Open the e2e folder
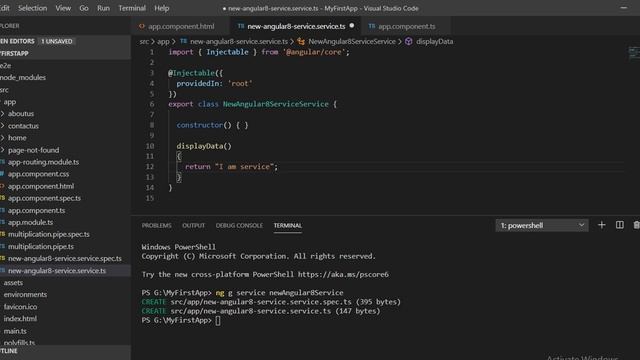Image resolution: width=640 pixels, height=360 pixels. pyautogui.click(x=5, y=65)
